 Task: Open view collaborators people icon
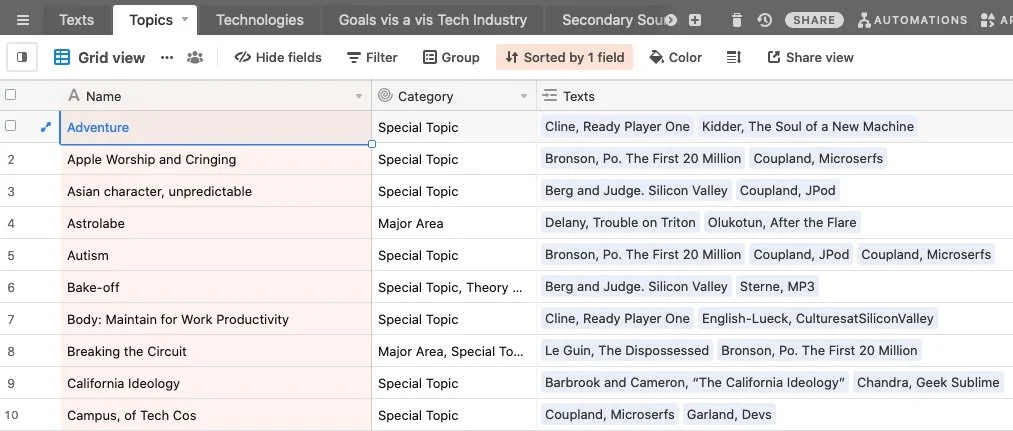(x=194, y=58)
